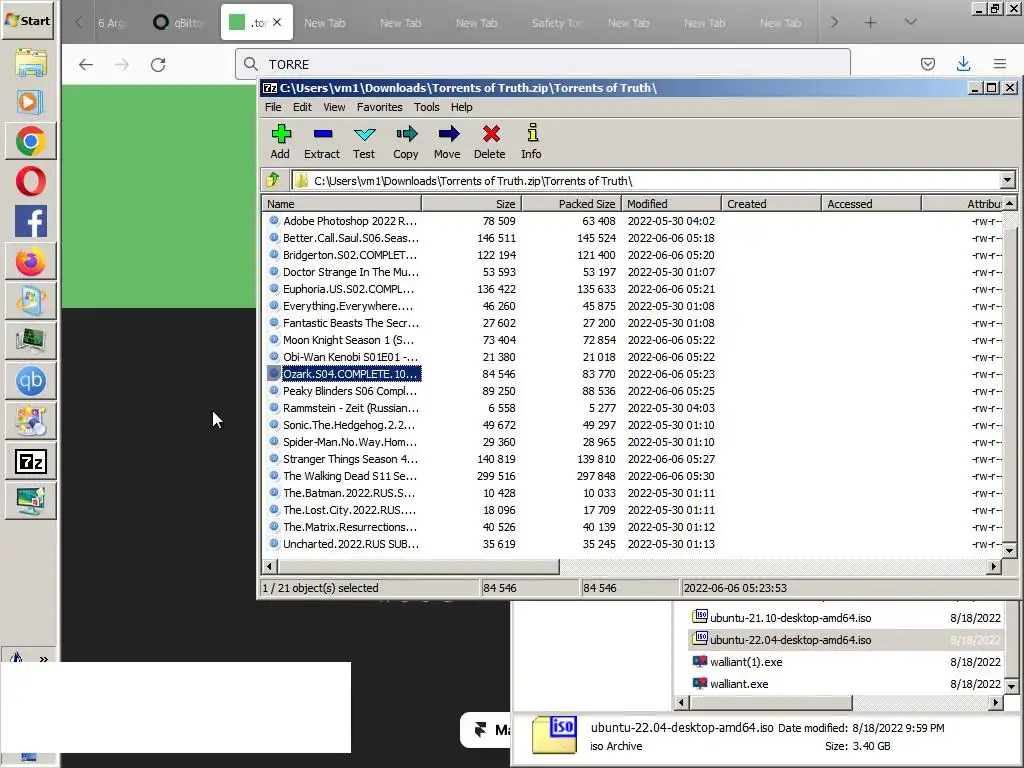Open Facebook shortcut in the sidebar
Image resolution: width=1024 pixels, height=768 pixels.
point(30,221)
